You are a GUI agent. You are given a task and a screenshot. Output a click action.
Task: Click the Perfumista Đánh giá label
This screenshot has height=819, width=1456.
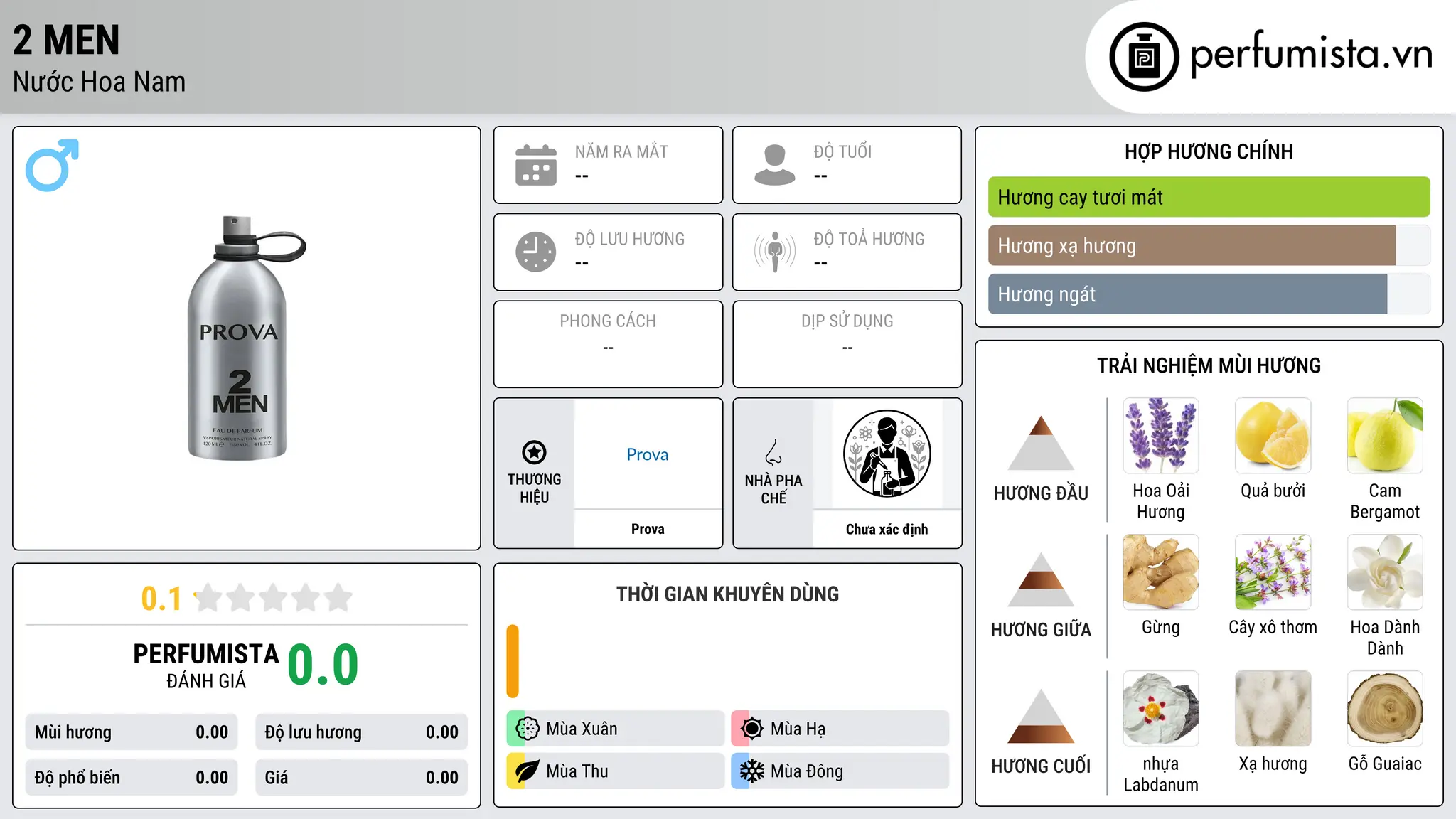[x=206, y=666]
